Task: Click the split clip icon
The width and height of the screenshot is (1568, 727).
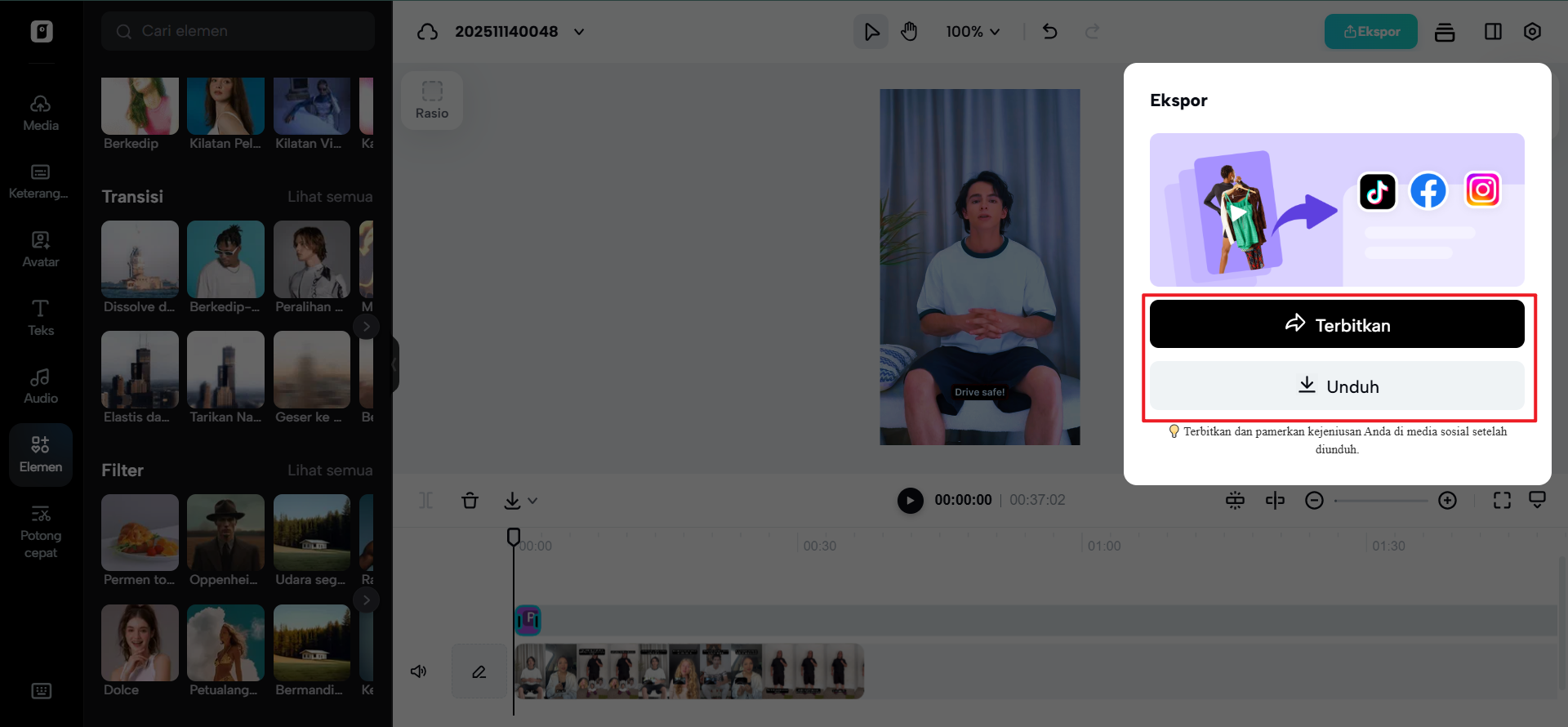Action: click(x=1275, y=500)
